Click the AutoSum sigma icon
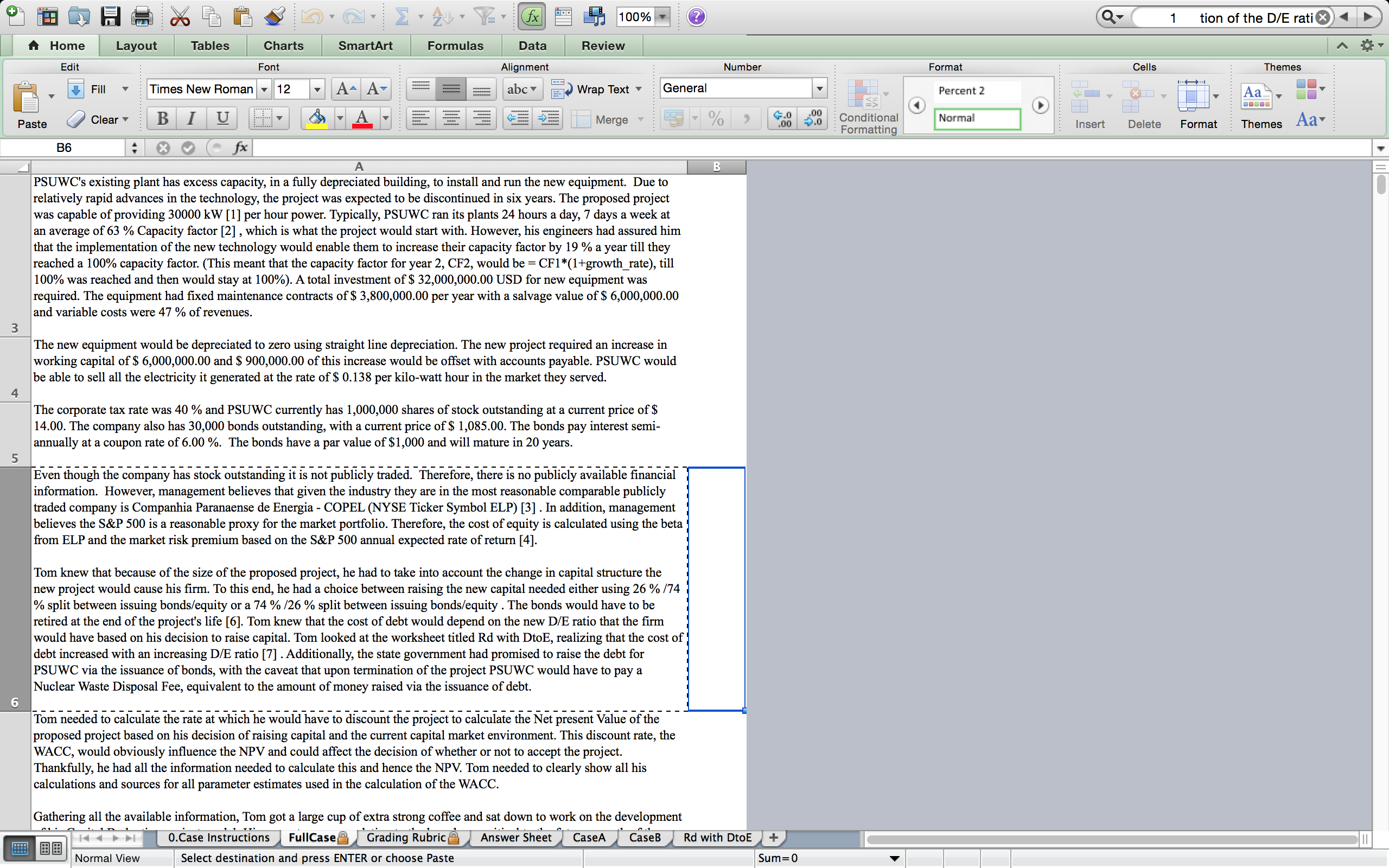The width and height of the screenshot is (1389, 868). click(402, 17)
